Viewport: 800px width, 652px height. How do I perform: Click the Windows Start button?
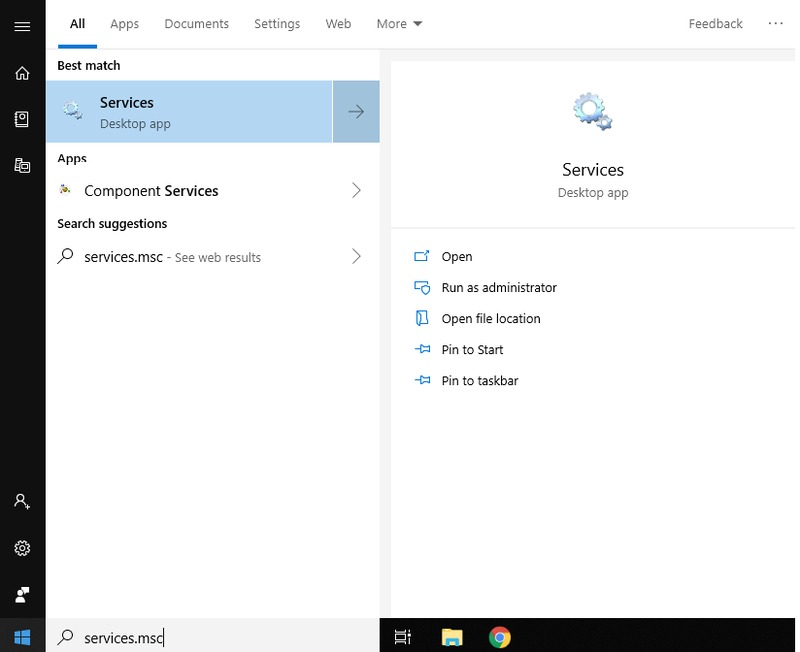click(x=22, y=637)
